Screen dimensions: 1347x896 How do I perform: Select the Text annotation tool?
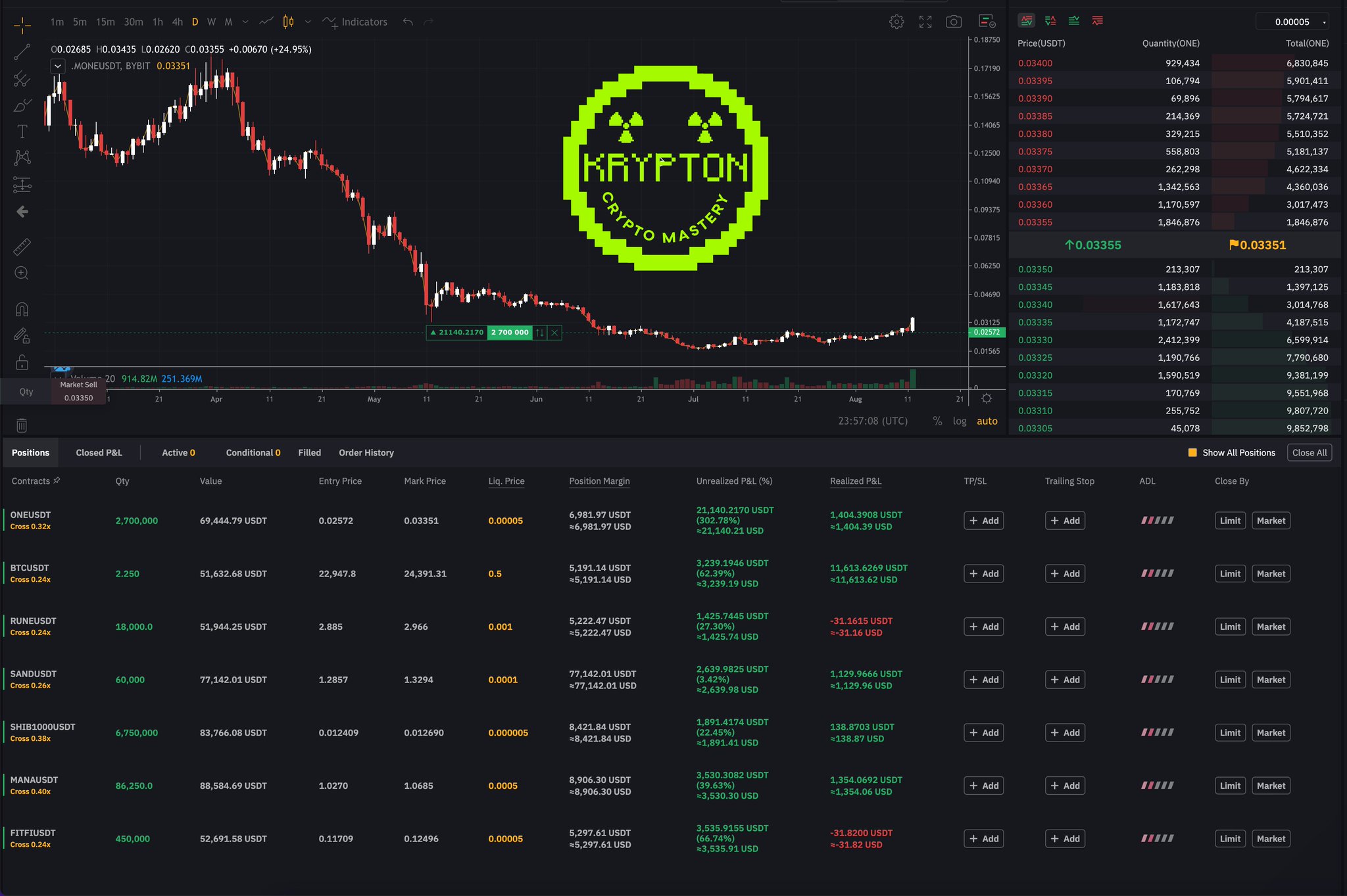(22, 131)
